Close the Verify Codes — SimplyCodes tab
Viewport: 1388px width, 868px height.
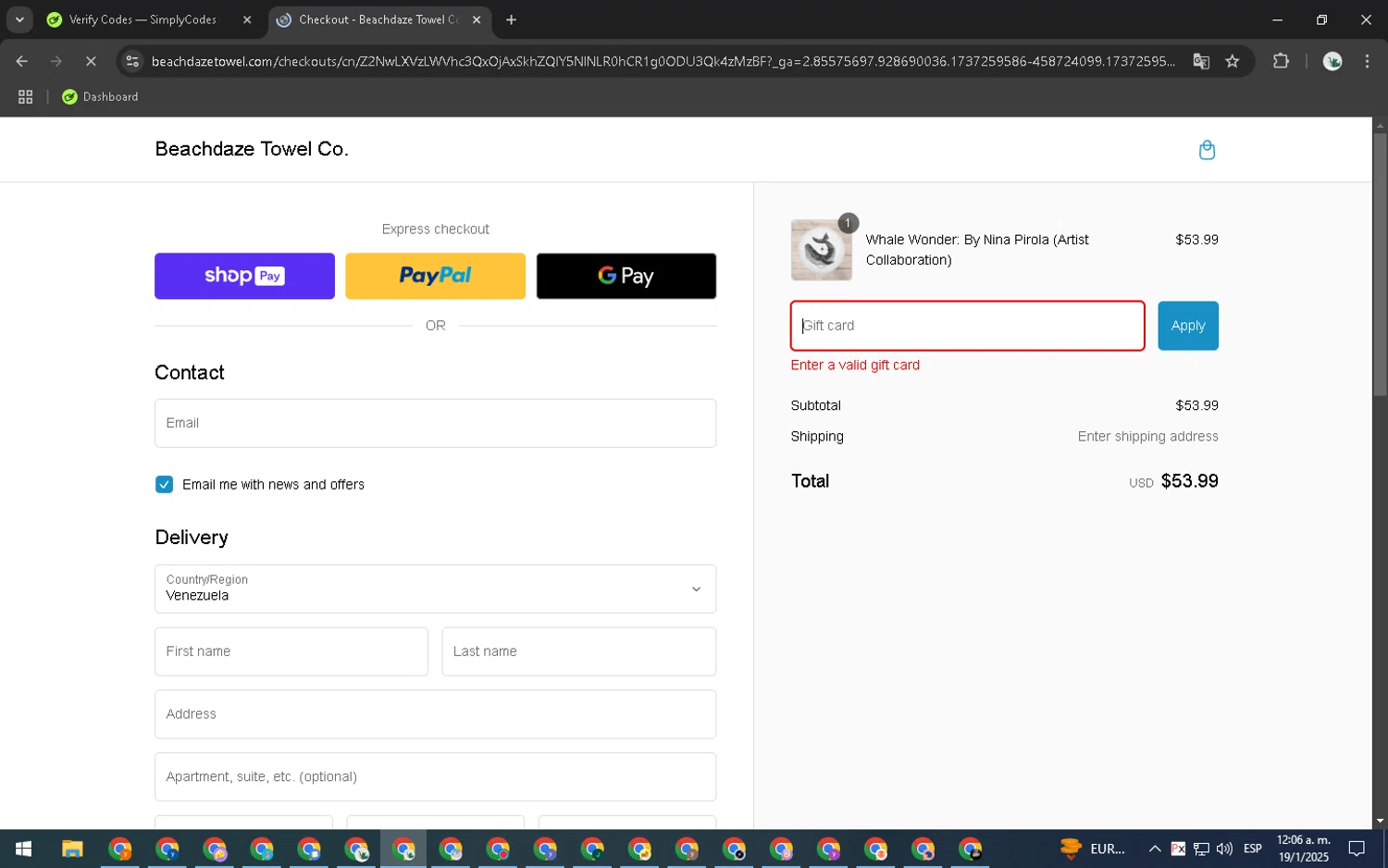247,19
